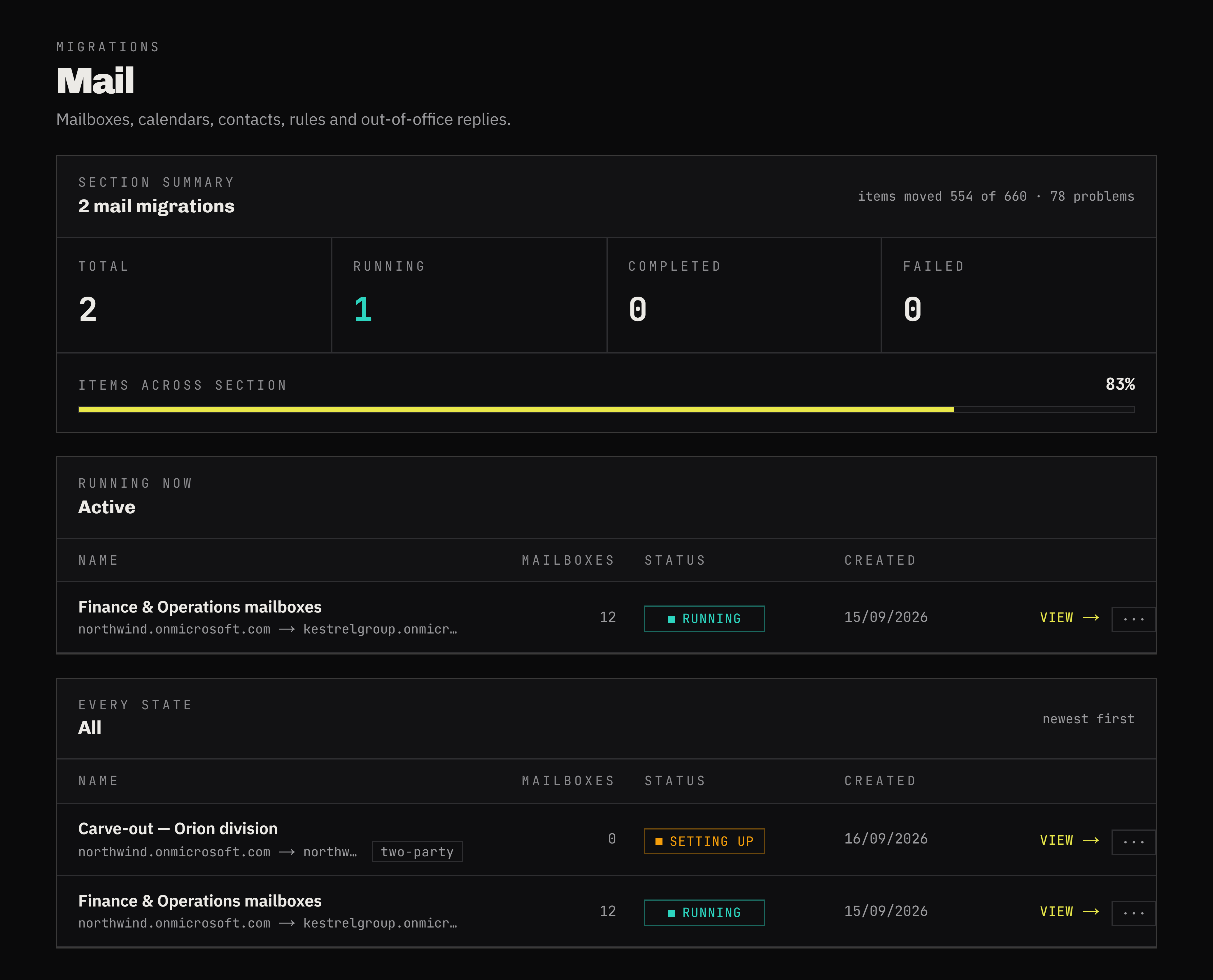This screenshot has width=1213, height=980.
Task: Click VIEW for Carve-out — Orion division
Action: click(1069, 840)
